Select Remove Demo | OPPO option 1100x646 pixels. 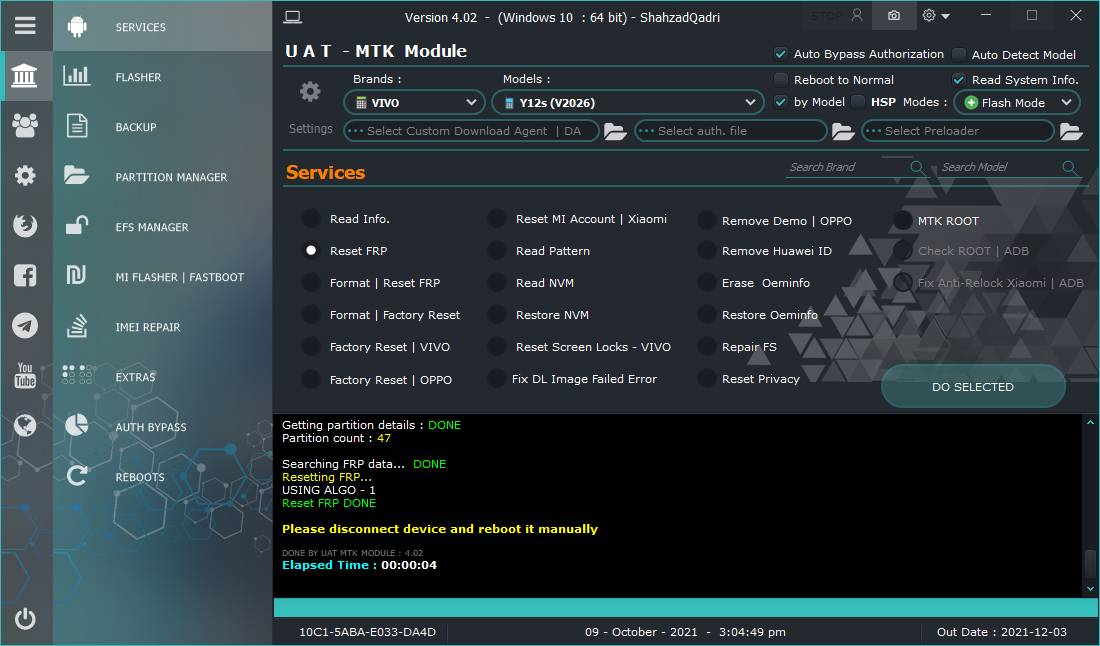tap(706, 220)
